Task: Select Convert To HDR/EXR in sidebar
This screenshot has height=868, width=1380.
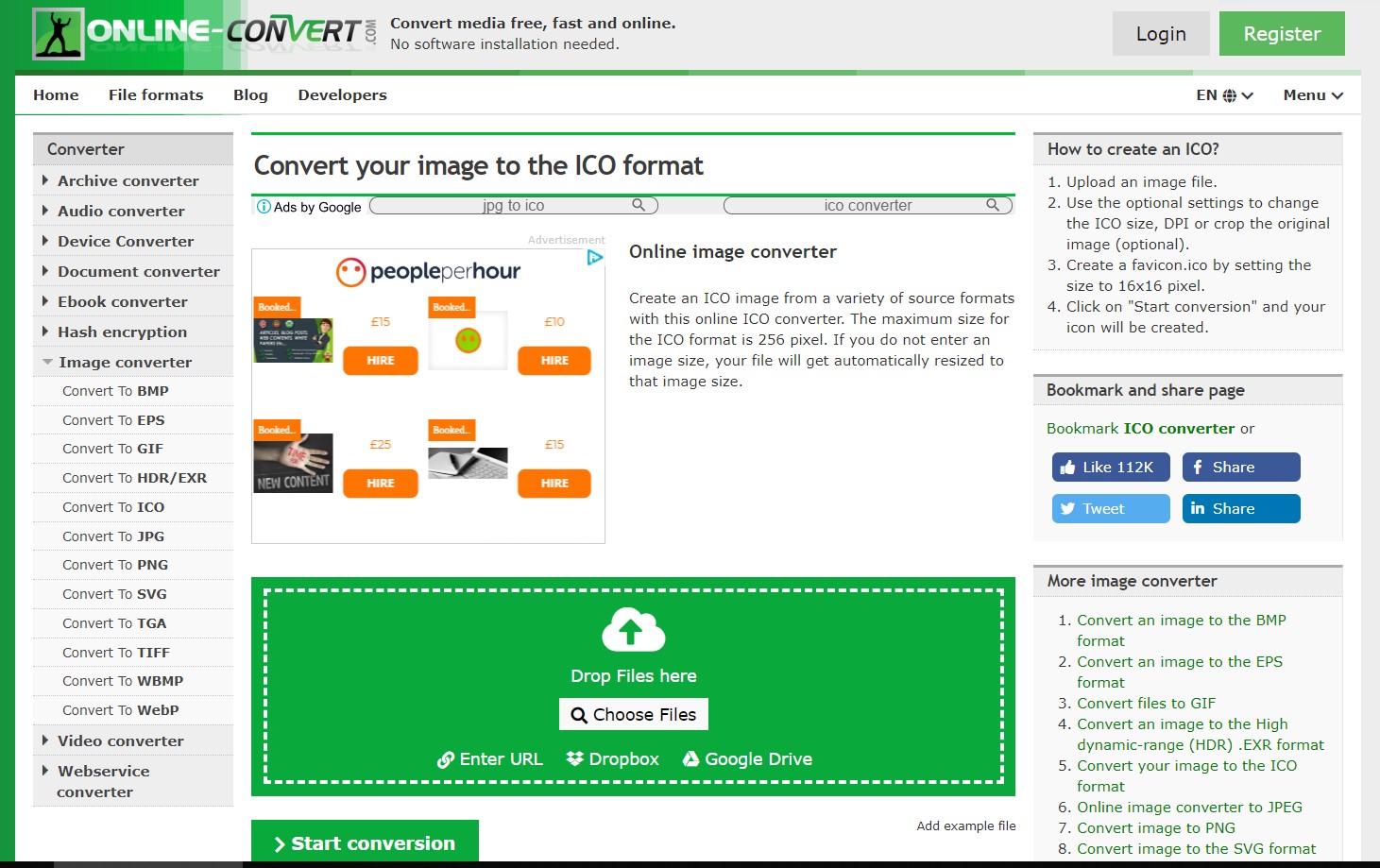Action: 134,478
